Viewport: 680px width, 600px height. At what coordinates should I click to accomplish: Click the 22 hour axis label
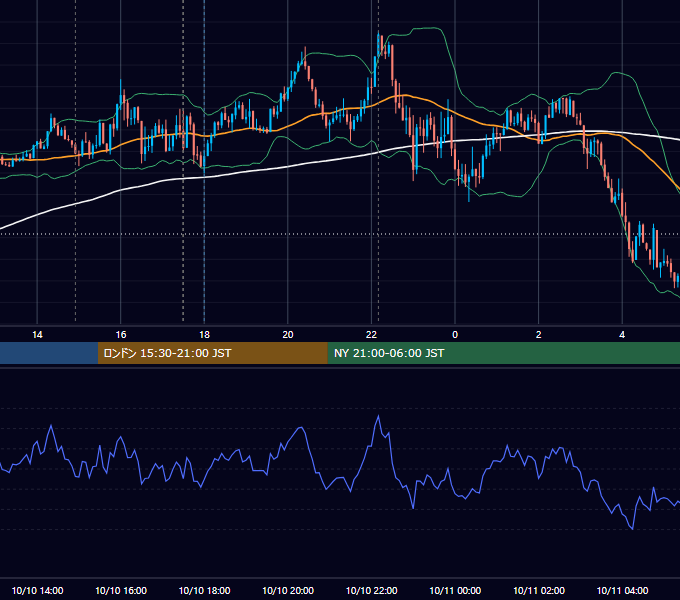[x=371, y=335]
